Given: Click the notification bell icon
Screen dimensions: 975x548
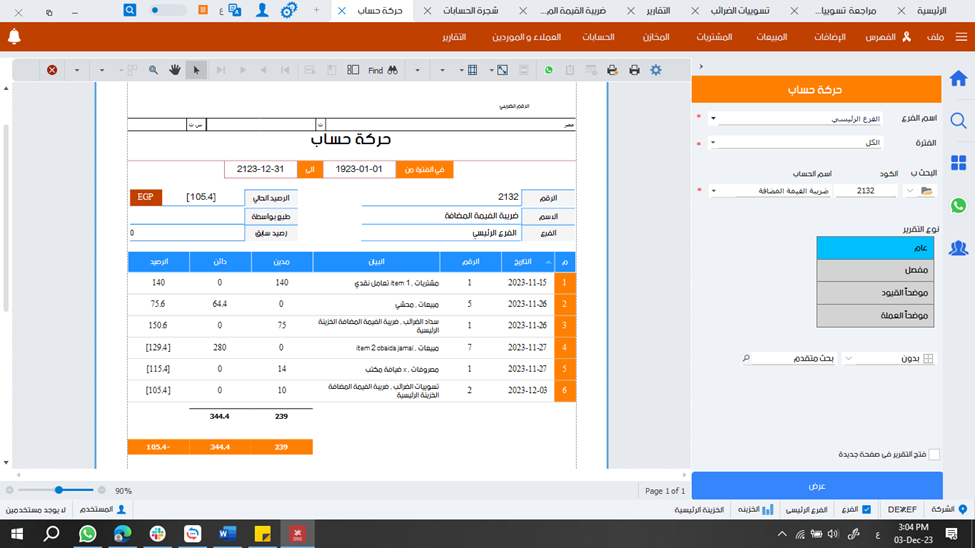Looking at the screenshot, I should (x=14, y=37).
